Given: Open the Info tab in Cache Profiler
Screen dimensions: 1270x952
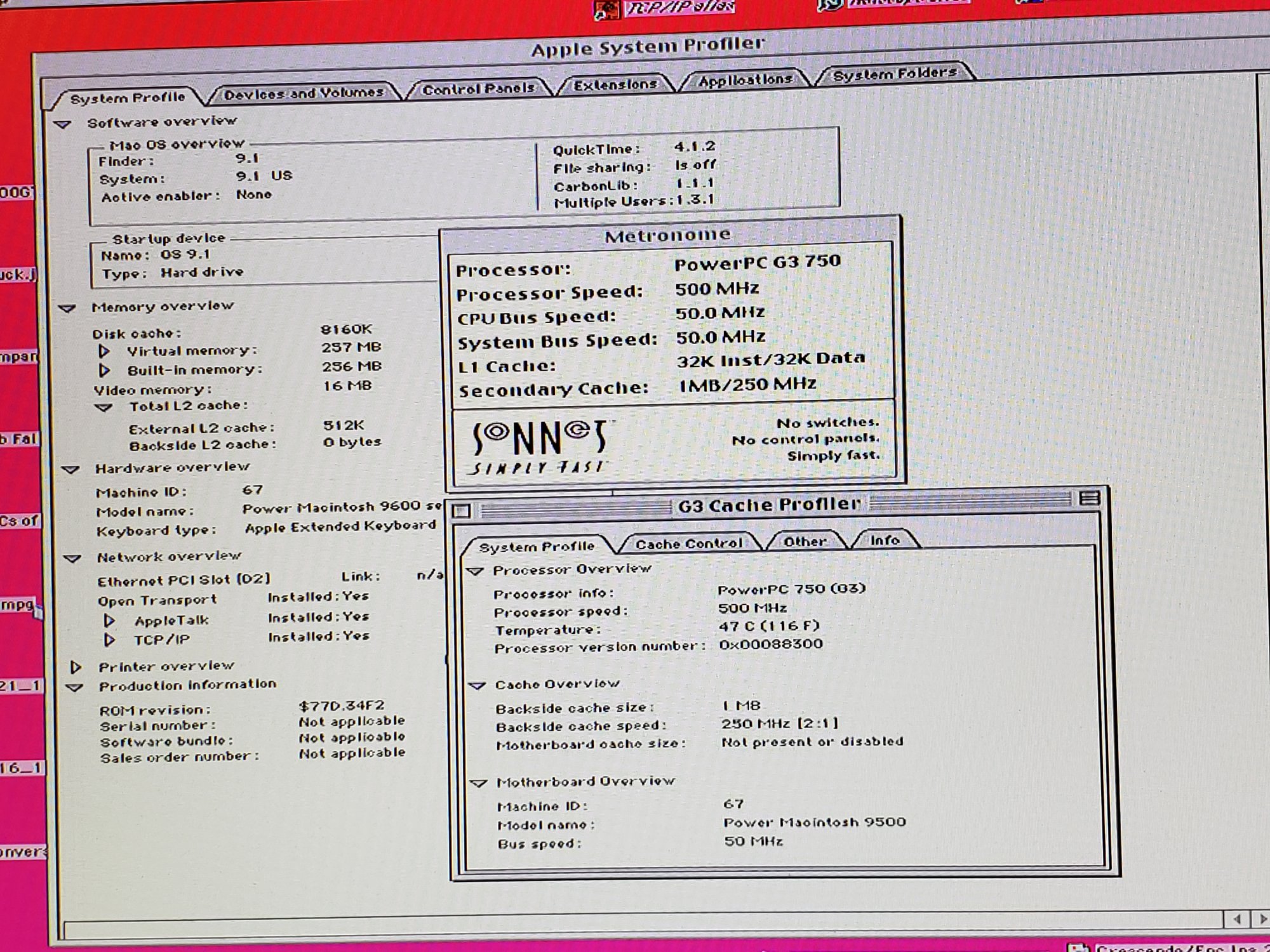Looking at the screenshot, I should (884, 540).
